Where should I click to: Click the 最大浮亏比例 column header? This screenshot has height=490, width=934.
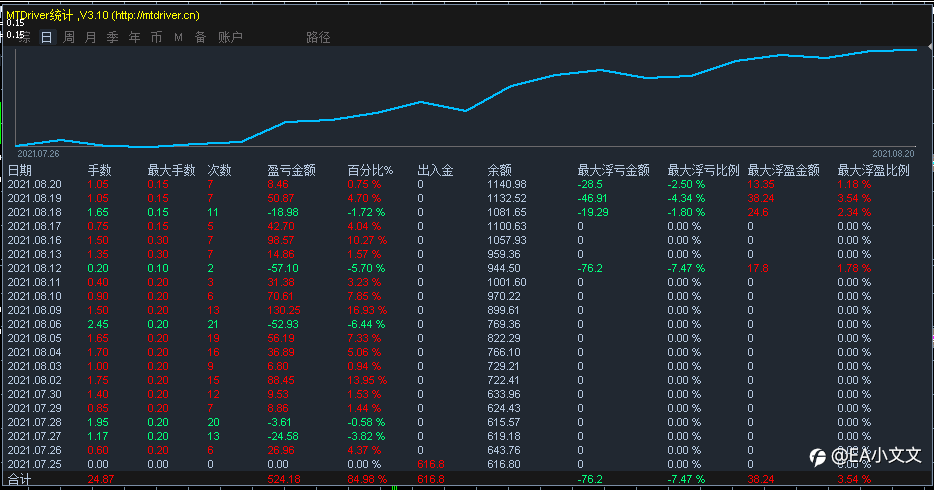(x=703, y=170)
